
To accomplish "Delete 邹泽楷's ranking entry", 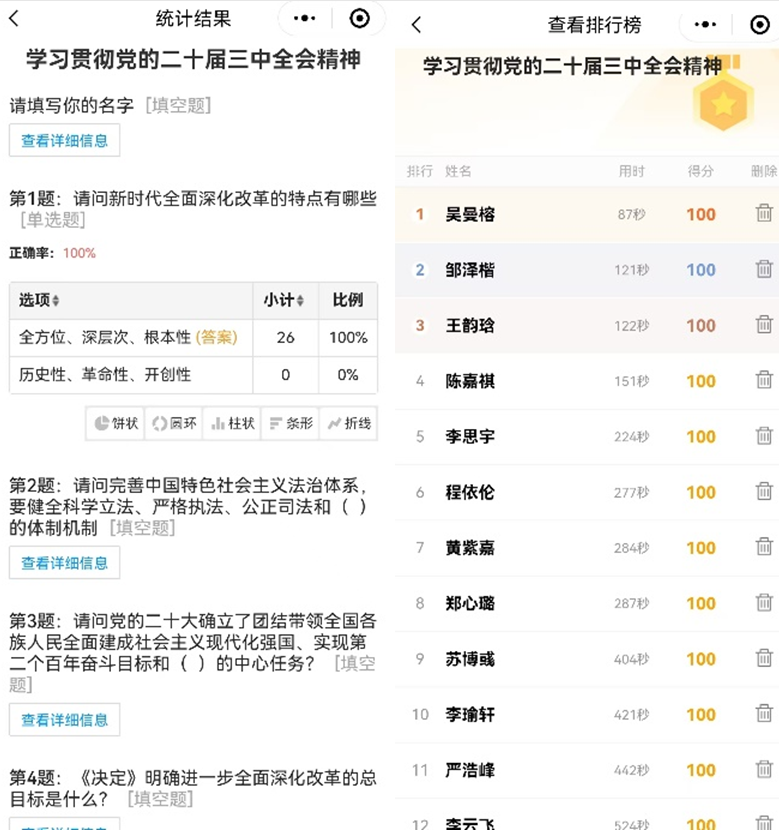I will pyautogui.click(x=763, y=269).
